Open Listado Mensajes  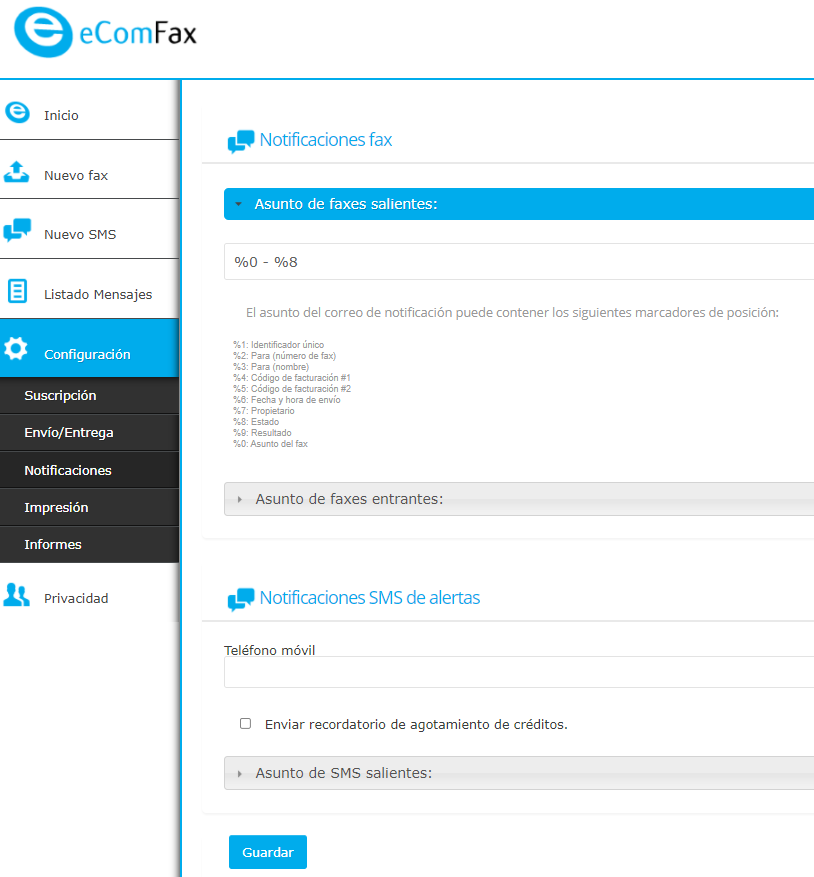pos(90,289)
